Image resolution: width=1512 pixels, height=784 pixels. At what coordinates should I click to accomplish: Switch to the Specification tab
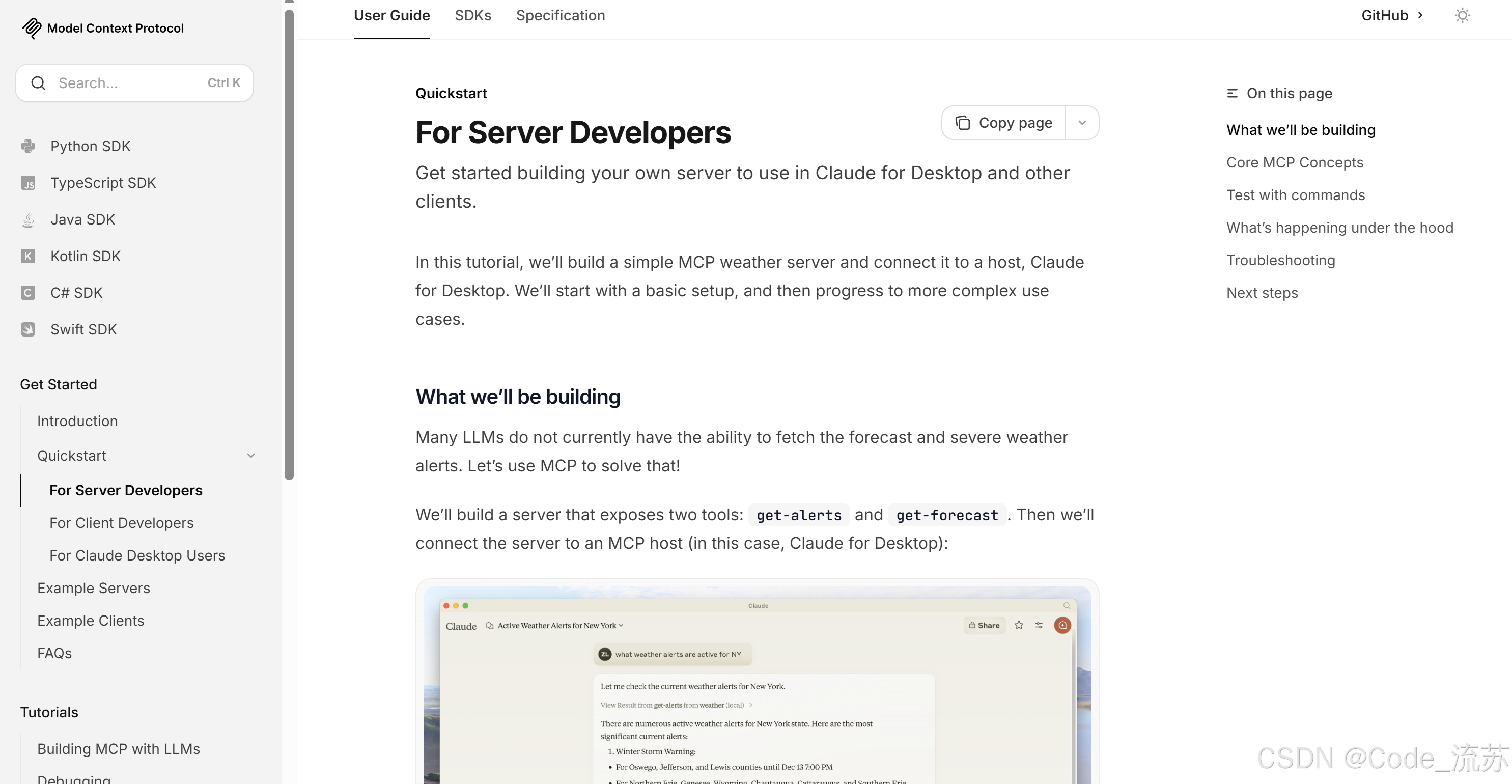tap(560, 15)
